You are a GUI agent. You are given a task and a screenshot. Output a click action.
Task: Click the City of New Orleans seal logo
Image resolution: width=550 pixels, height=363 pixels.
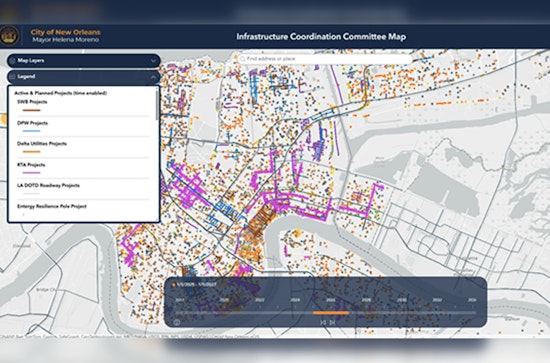[9, 35]
